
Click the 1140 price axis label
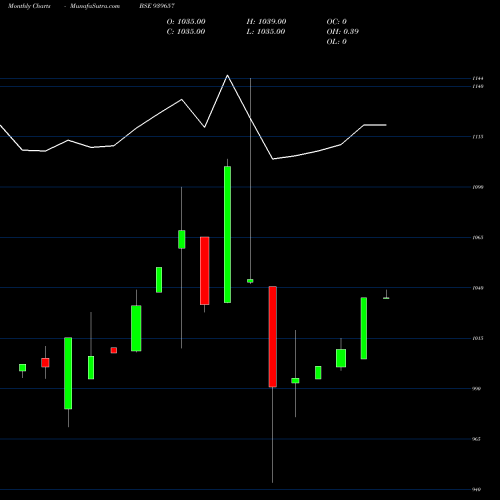point(478,86)
